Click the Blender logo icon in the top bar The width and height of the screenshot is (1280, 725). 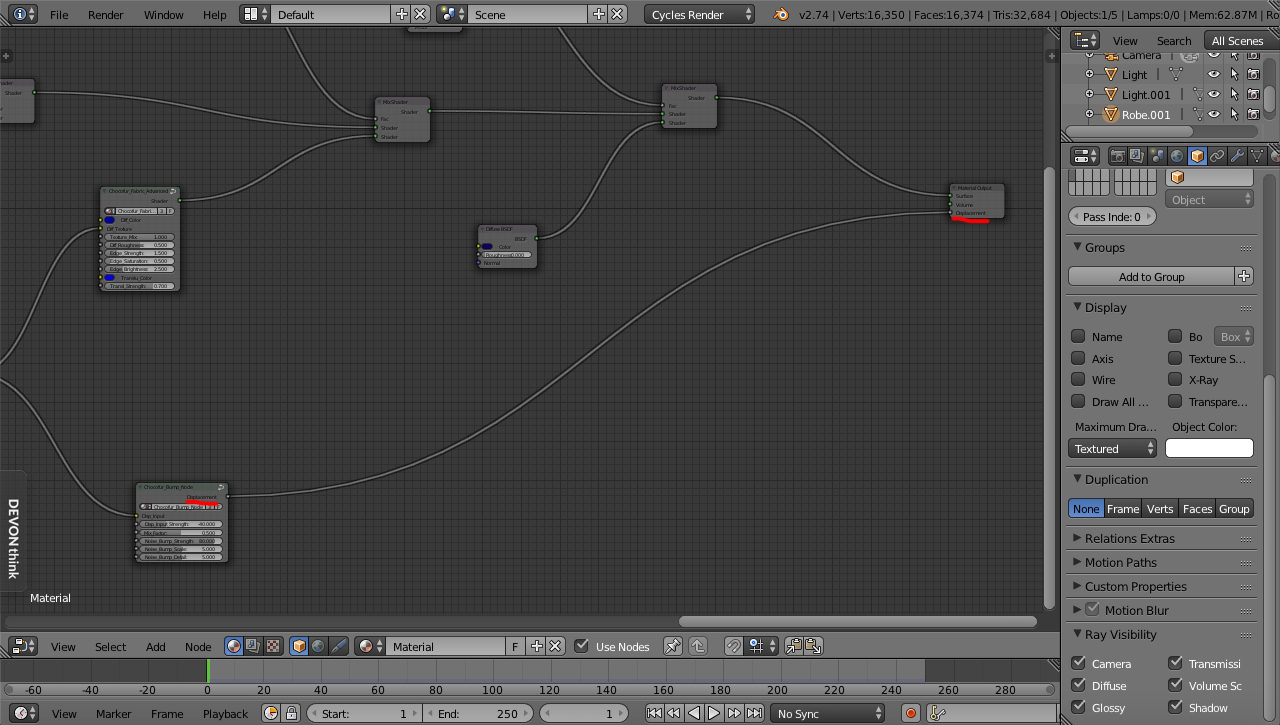tap(781, 14)
